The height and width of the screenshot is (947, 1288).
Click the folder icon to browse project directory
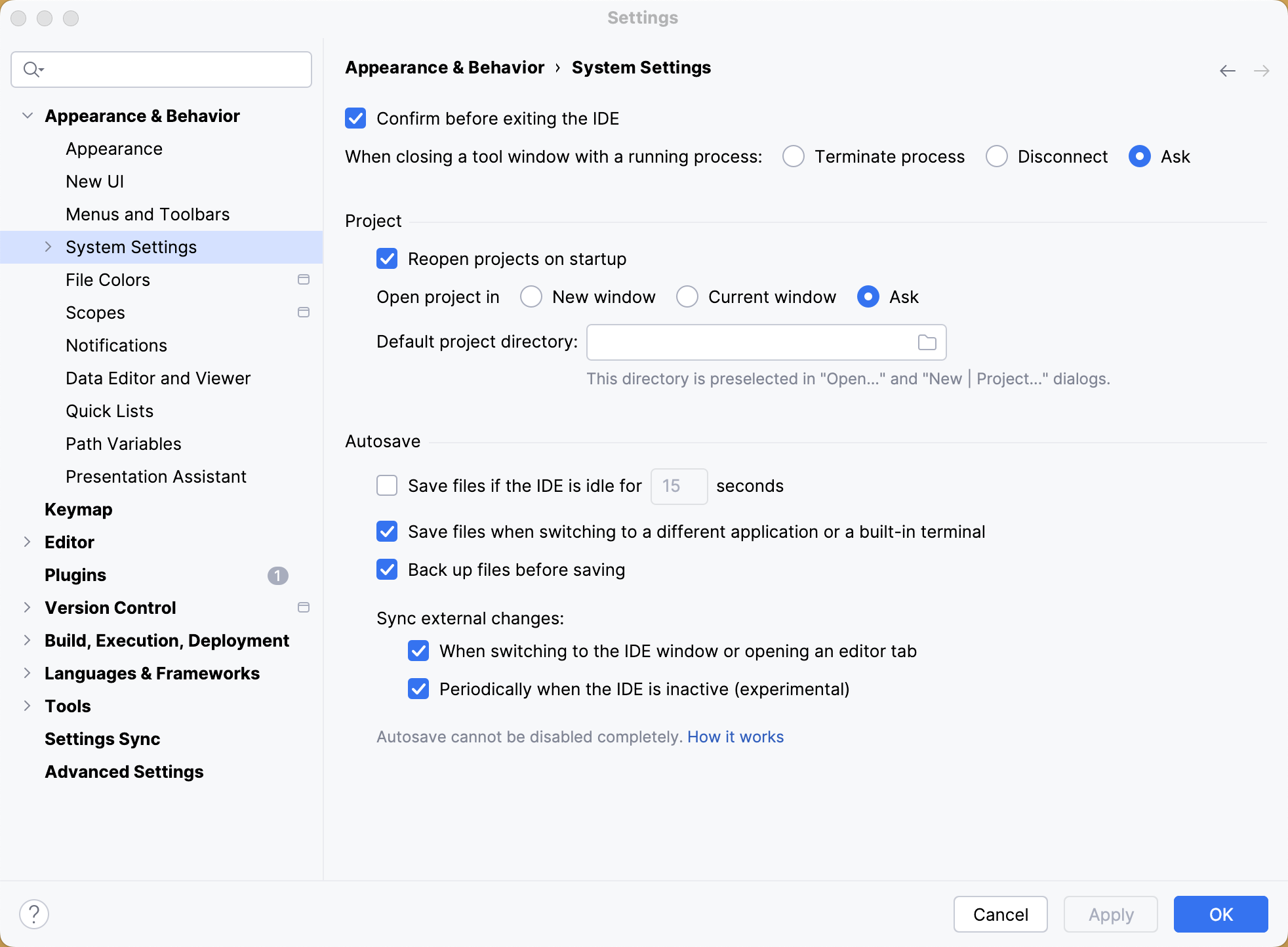click(x=927, y=342)
